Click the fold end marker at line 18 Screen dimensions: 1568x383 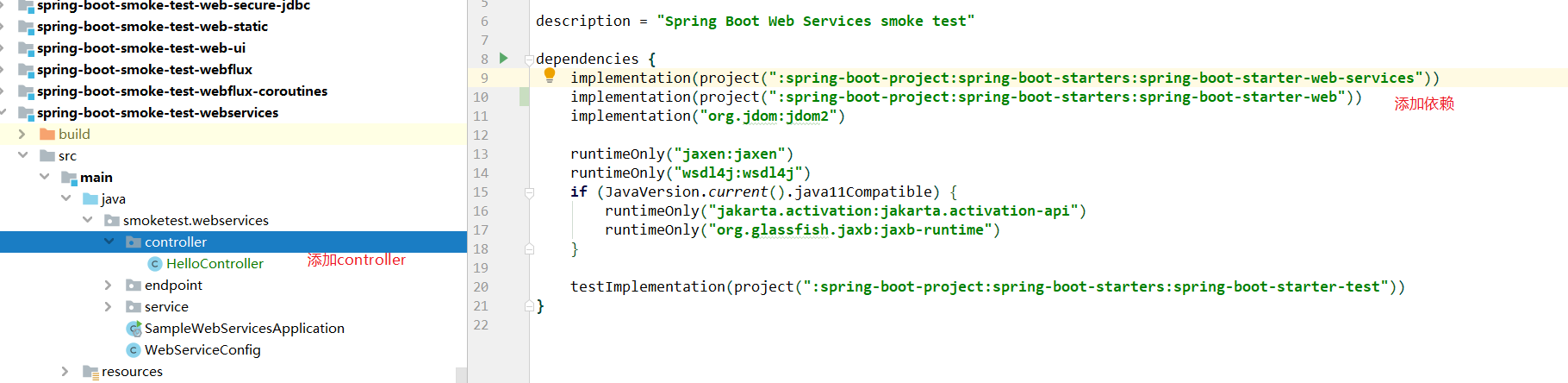[x=529, y=249]
